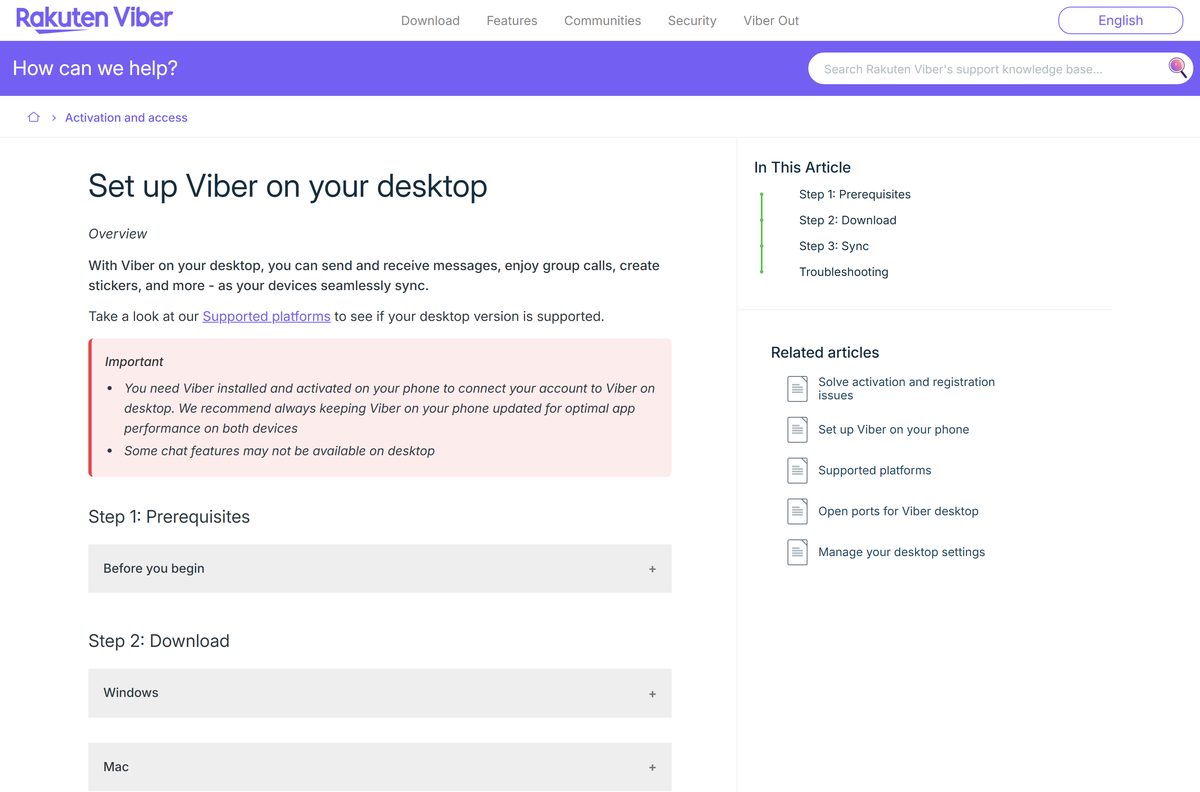This screenshot has width=1200, height=792.
Task: Click the Rakuten Viber logo
Action: 94,19
